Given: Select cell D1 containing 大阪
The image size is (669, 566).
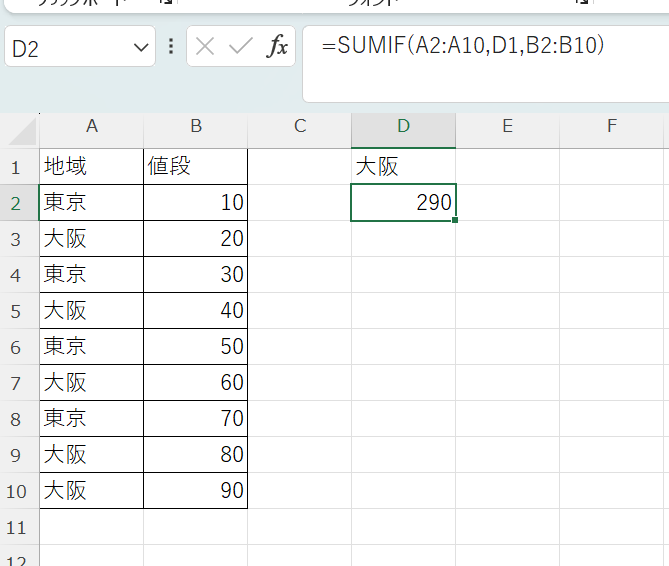Looking at the screenshot, I should click(x=403, y=166).
